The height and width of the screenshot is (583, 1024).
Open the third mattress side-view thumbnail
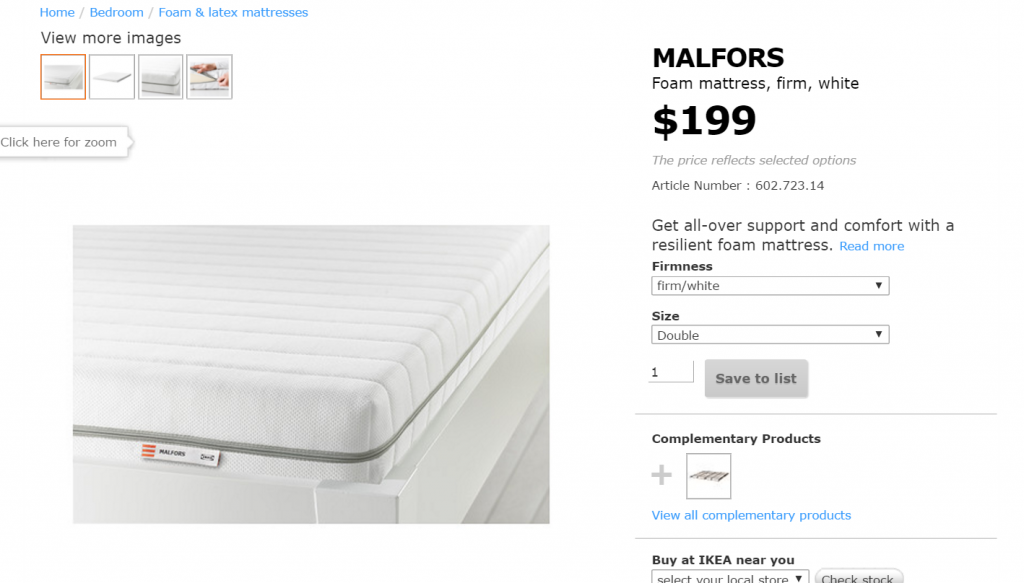coord(161,77)
